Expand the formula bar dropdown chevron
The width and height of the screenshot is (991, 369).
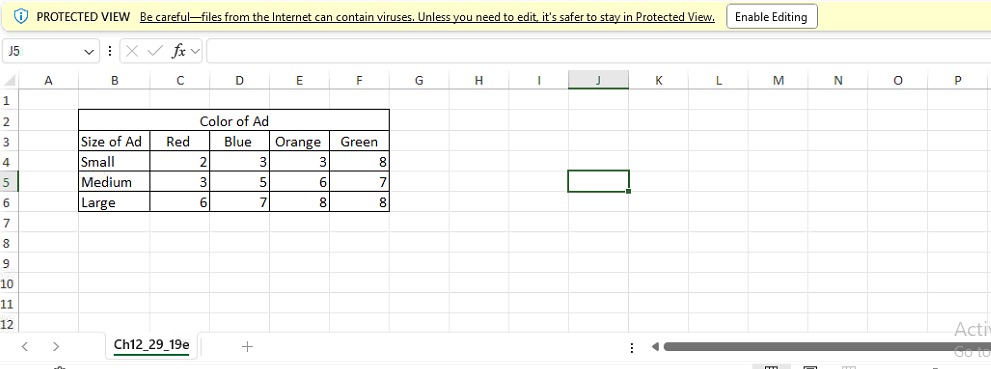click(x=194, y=51)
